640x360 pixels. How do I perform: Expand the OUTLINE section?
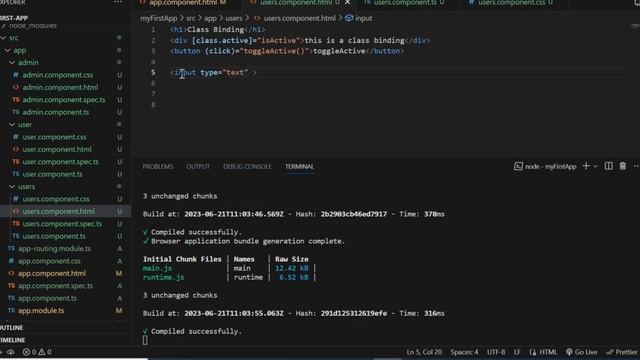pos(11,328)
